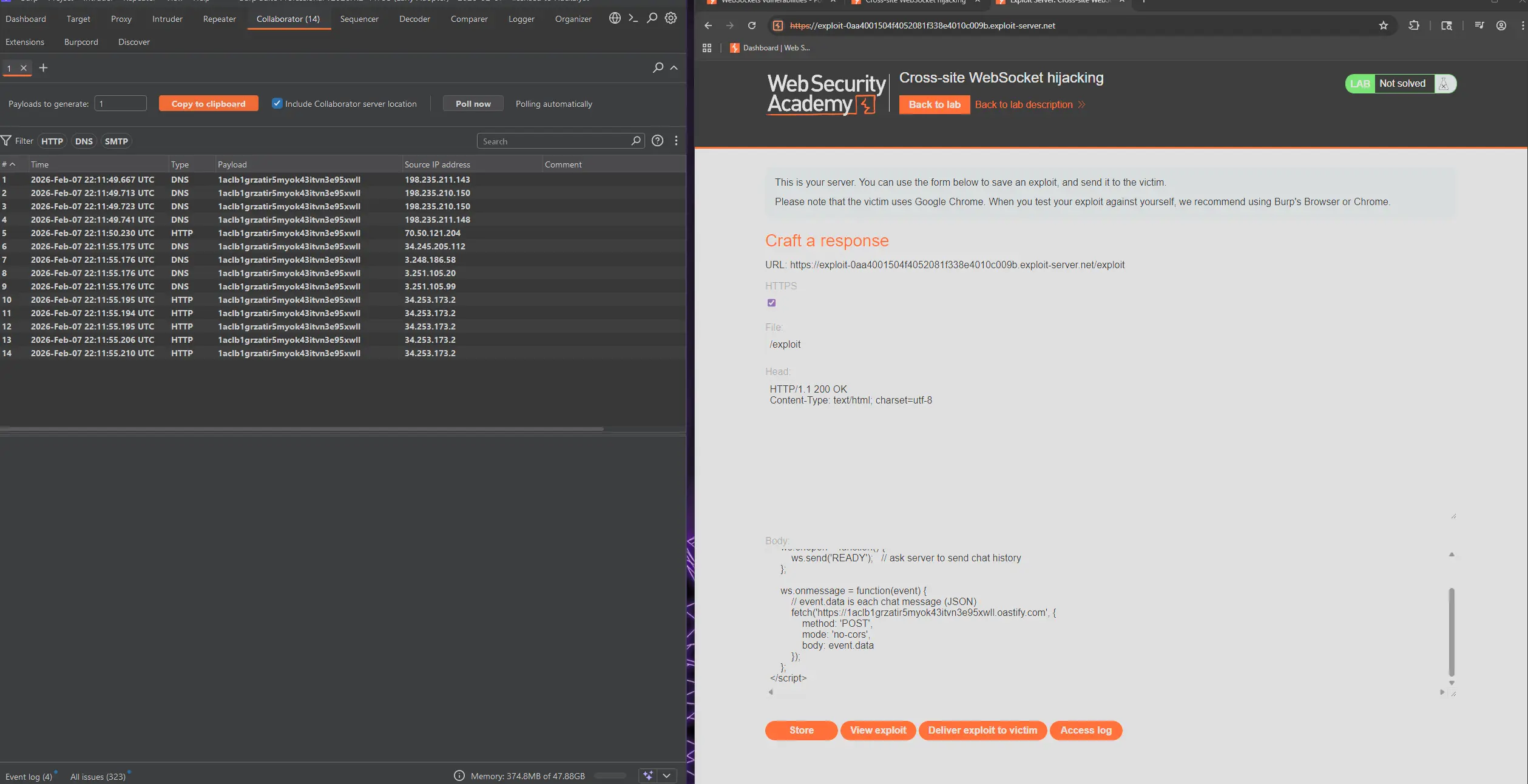
Task: Bookmark this page with the star icon
Action: click(x=1383, y=25)
